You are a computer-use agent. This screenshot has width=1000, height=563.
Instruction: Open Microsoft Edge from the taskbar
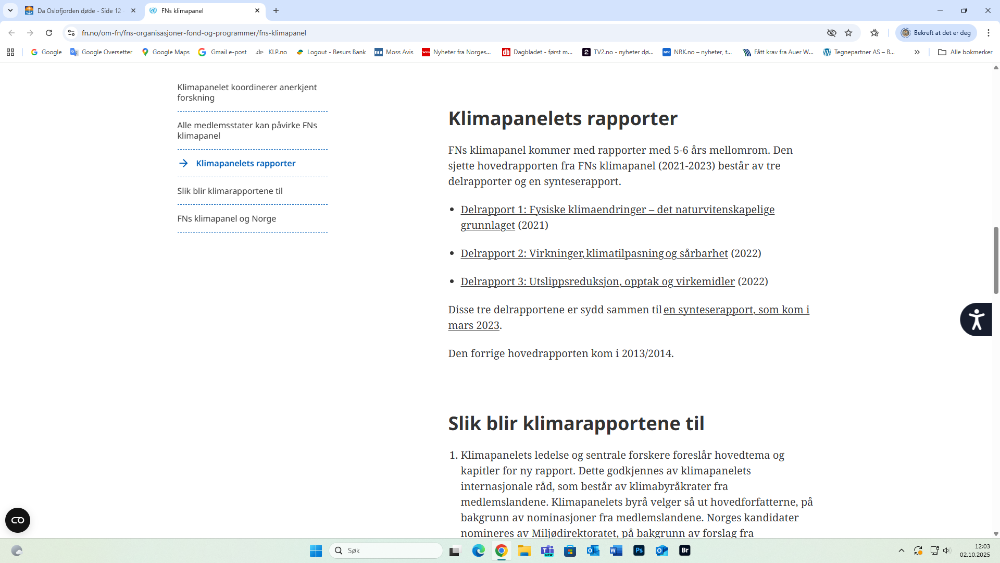pyautogui.click(x=478, y=550)
